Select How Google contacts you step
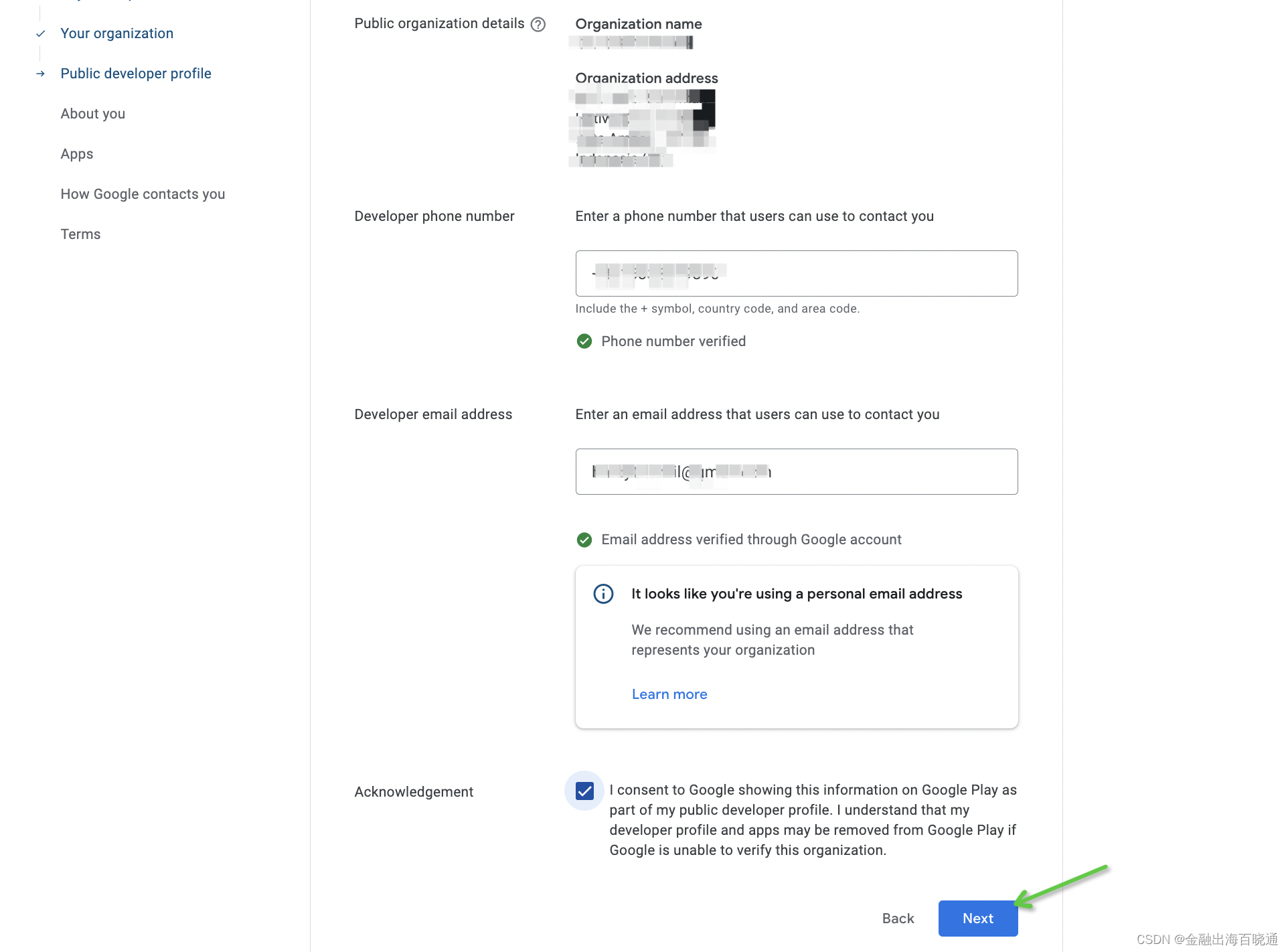 tap(142, 194)
